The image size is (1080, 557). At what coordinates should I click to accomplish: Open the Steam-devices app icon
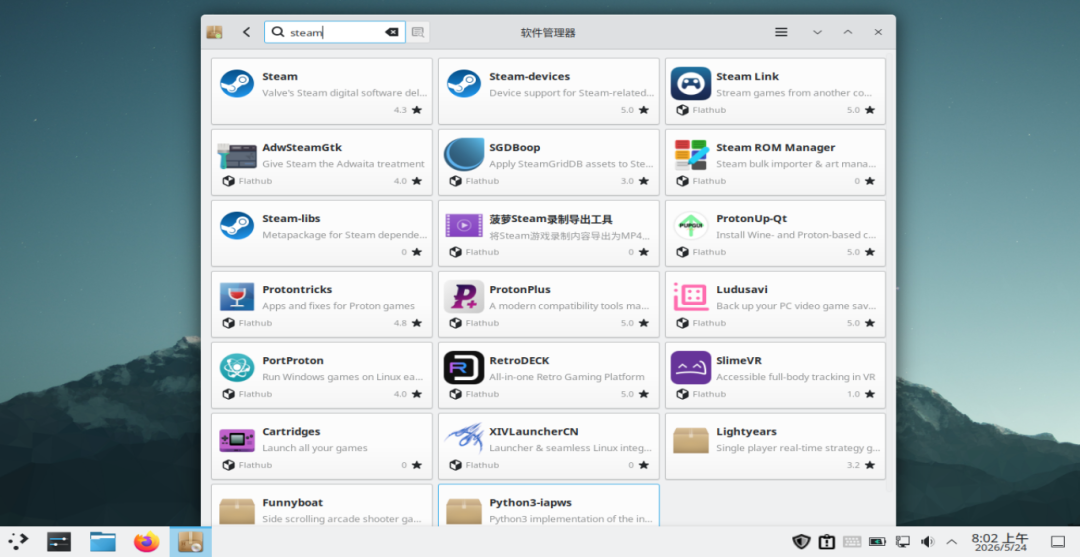[x=464, y=83]
